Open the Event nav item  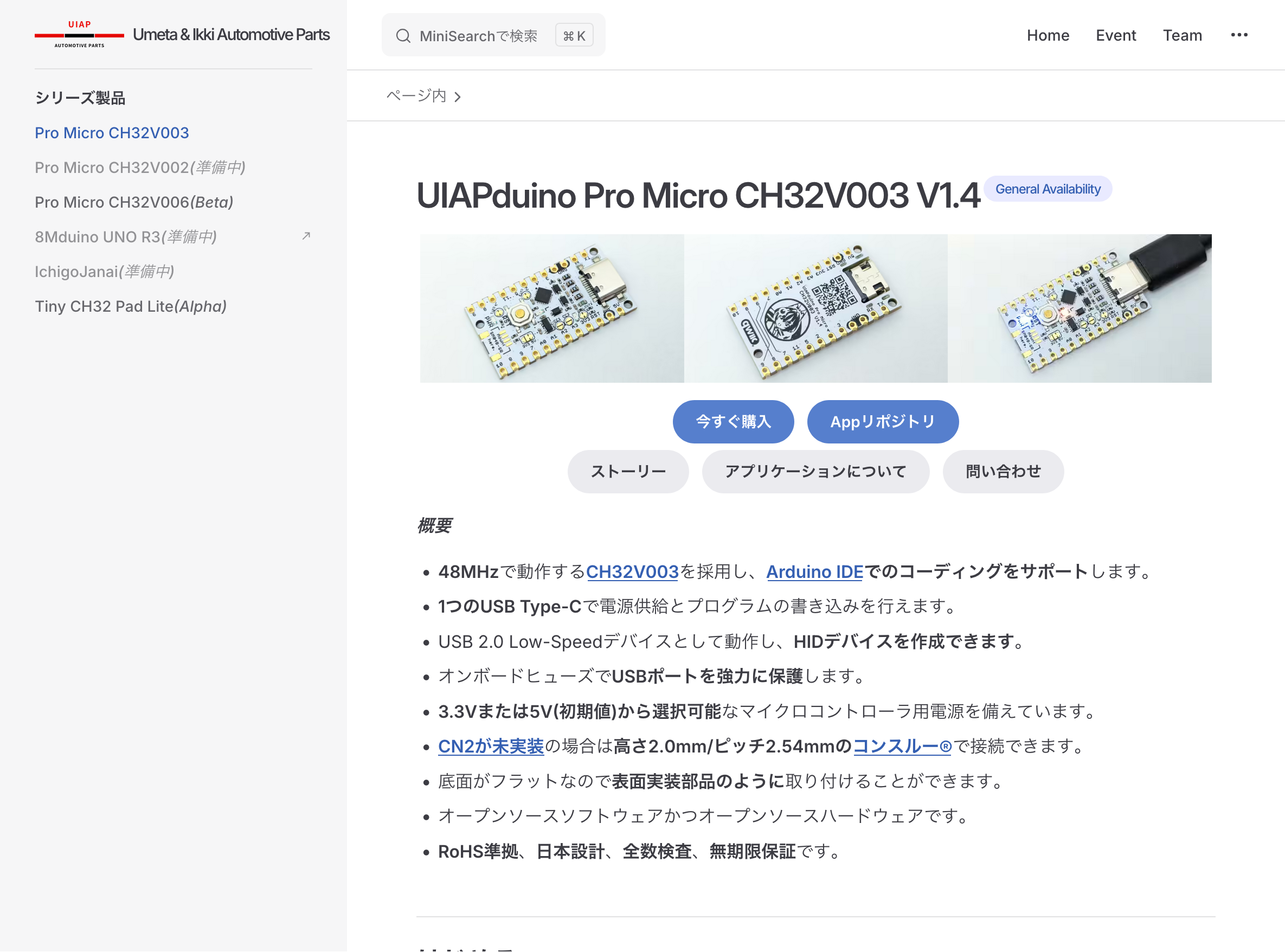pyautogui.click(x=1116, y=35)
